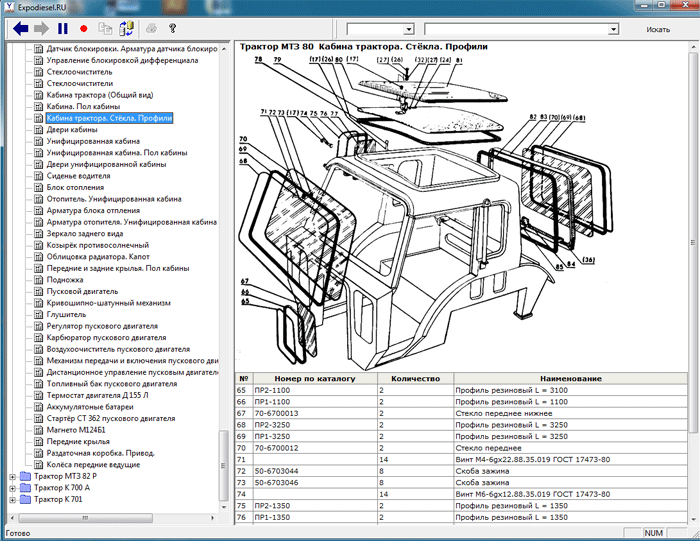Click the document icon beside Аккумулятоные батареи
Image resolution: width=700 pixels, height=541 pixels.
tap(39, 408)
